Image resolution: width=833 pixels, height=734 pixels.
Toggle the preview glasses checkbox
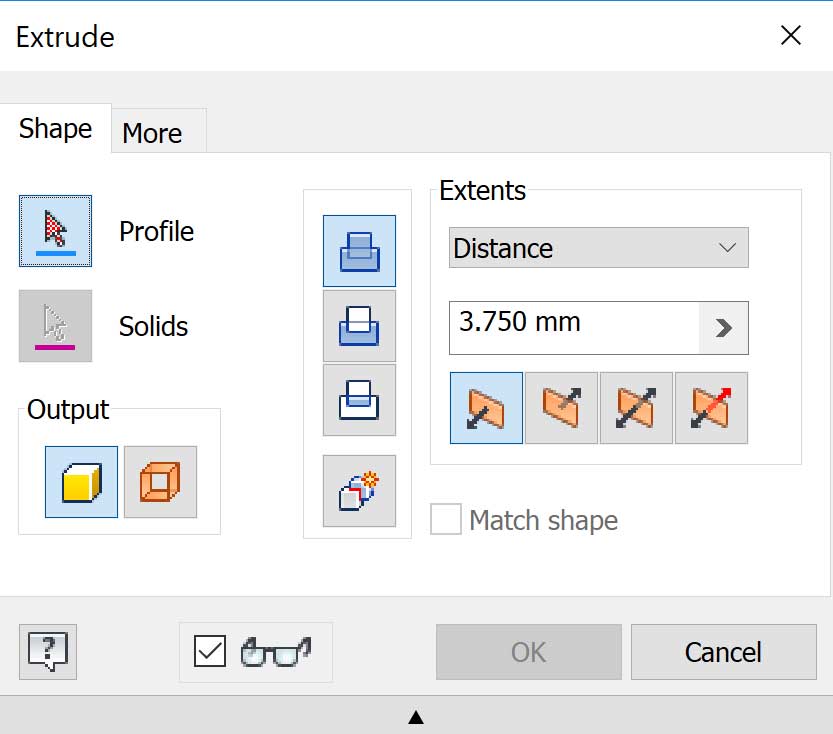pos(210,652)
